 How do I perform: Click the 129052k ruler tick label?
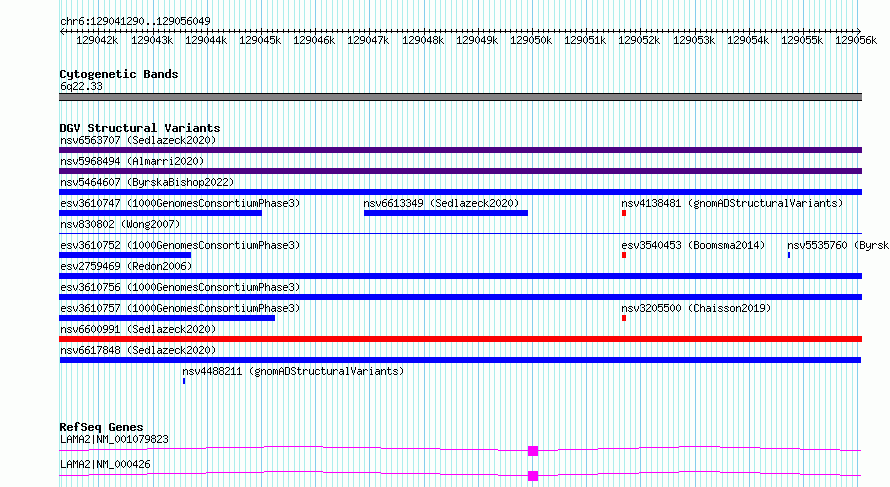point(639,40)
